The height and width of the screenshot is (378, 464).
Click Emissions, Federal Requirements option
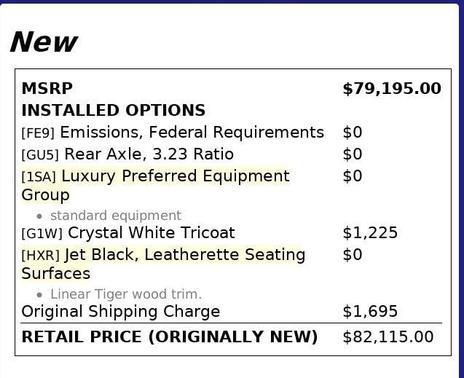point(192,132)
